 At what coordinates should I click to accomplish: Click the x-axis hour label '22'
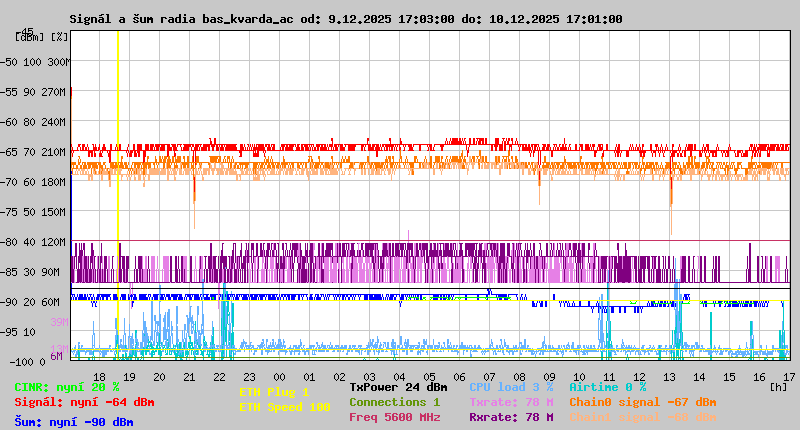click(x=219, y=377)
